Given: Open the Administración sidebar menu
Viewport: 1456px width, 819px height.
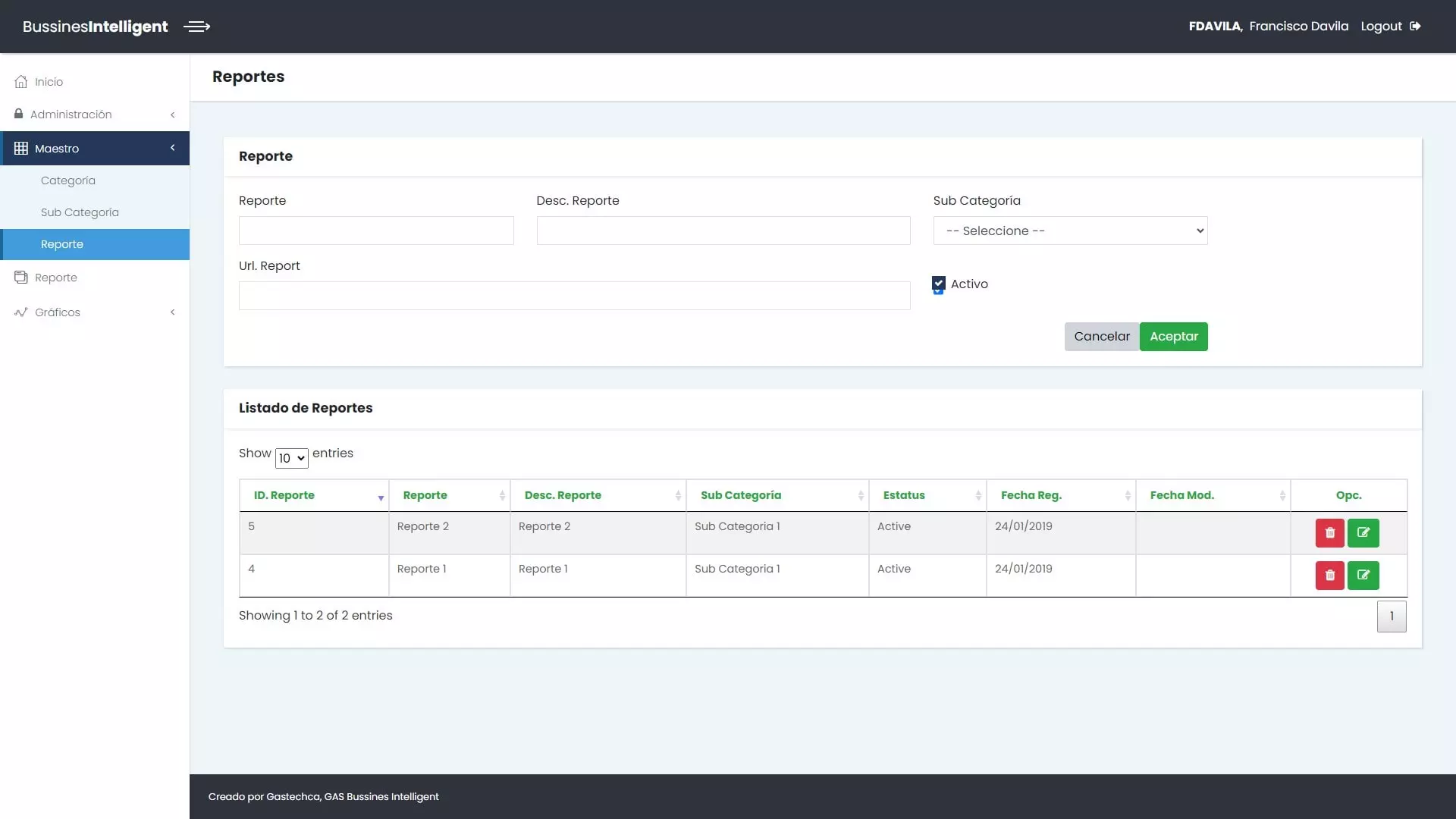Looking at the screenshot, I should [95, 115].
